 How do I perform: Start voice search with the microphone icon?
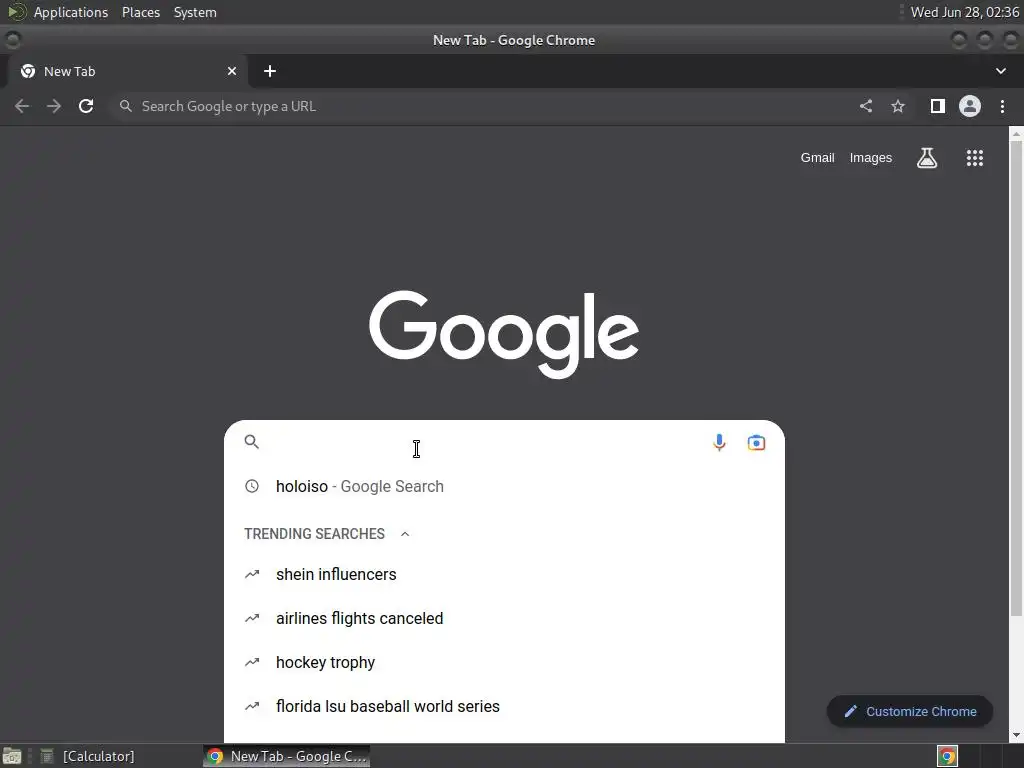point(719,442)
